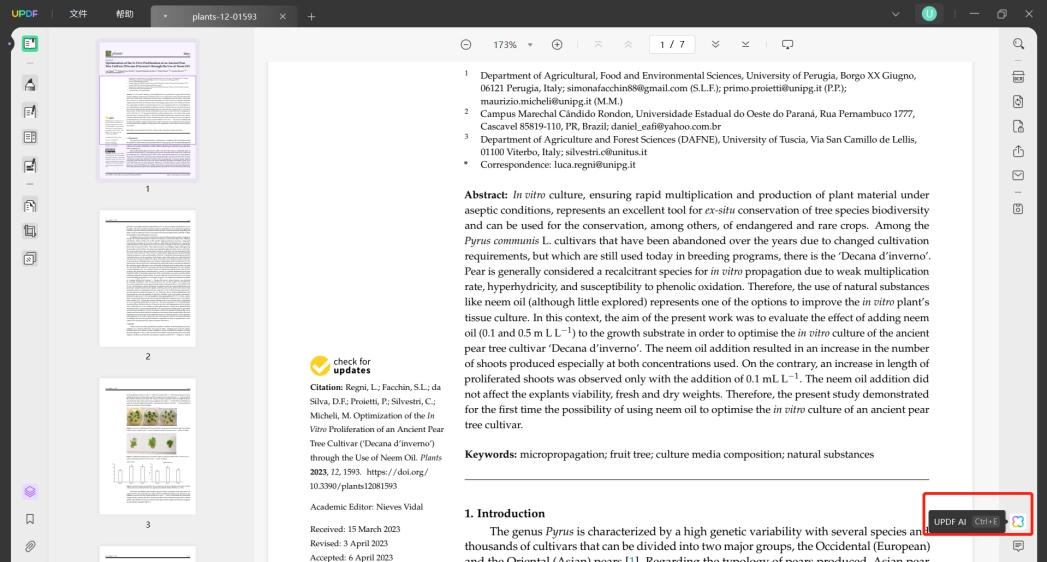Open the 文件 menu
The image size is (1047, 562).
click(x=78, y=14)
